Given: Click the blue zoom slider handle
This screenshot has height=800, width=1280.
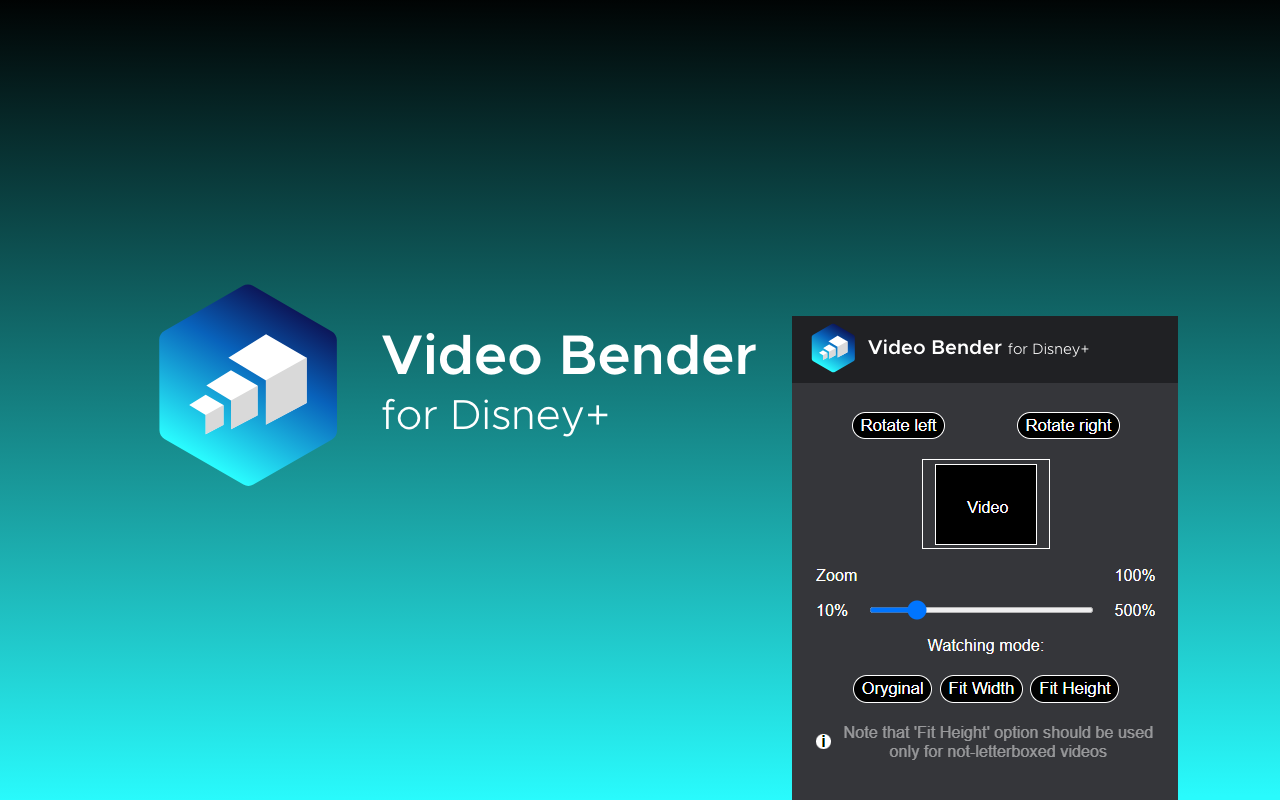Looking at the screenshot, I should 917,610.
